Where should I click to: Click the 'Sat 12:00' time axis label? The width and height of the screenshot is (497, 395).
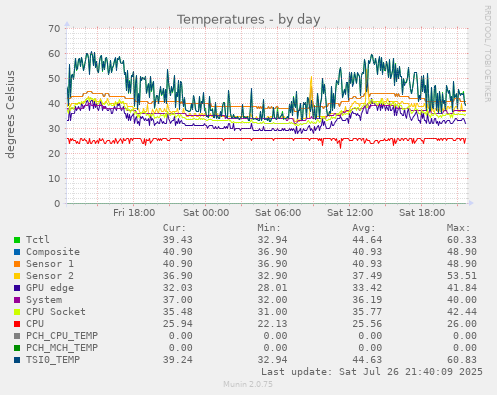coord(350,213)
